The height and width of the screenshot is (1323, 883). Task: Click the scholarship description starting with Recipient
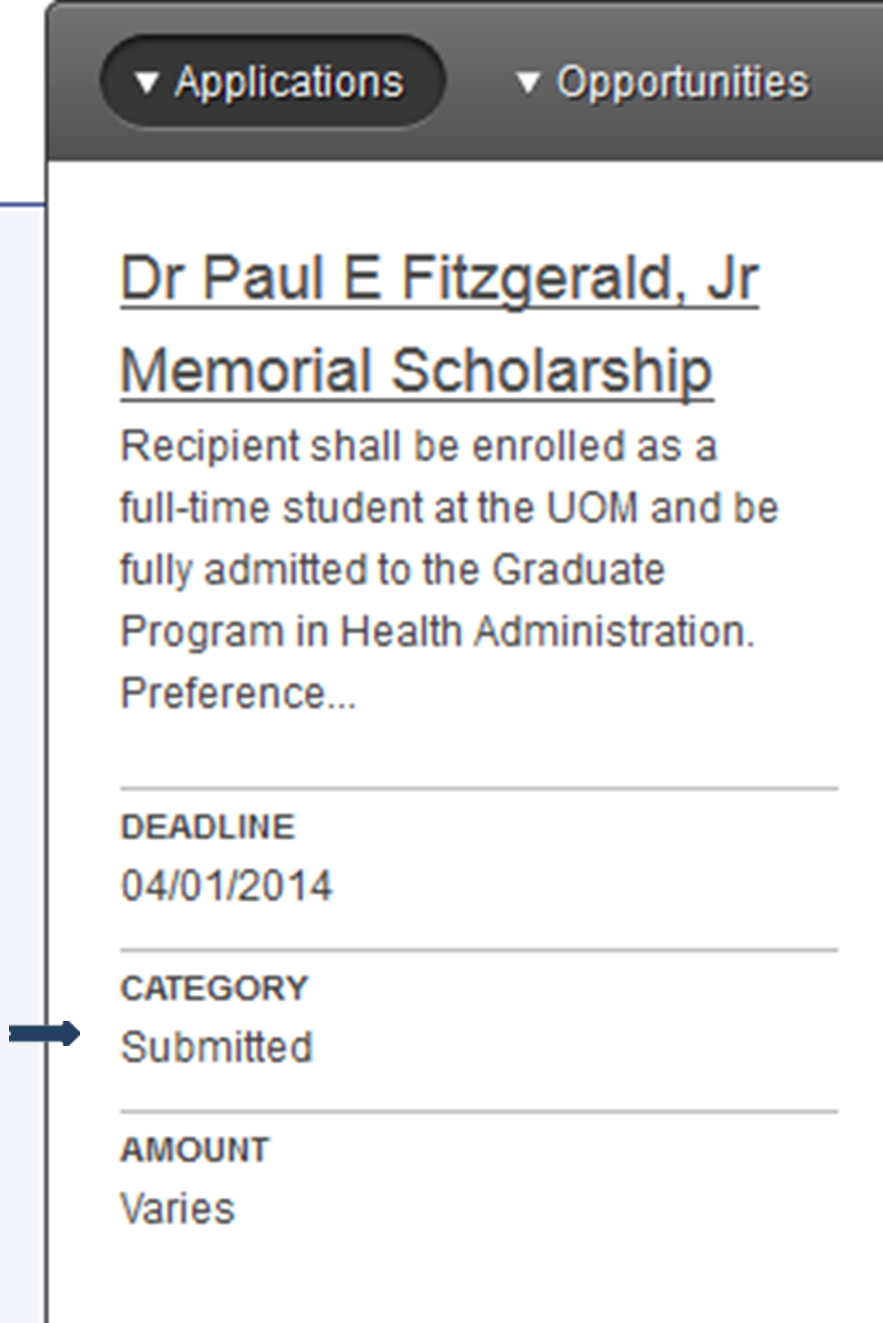point(418,446)
